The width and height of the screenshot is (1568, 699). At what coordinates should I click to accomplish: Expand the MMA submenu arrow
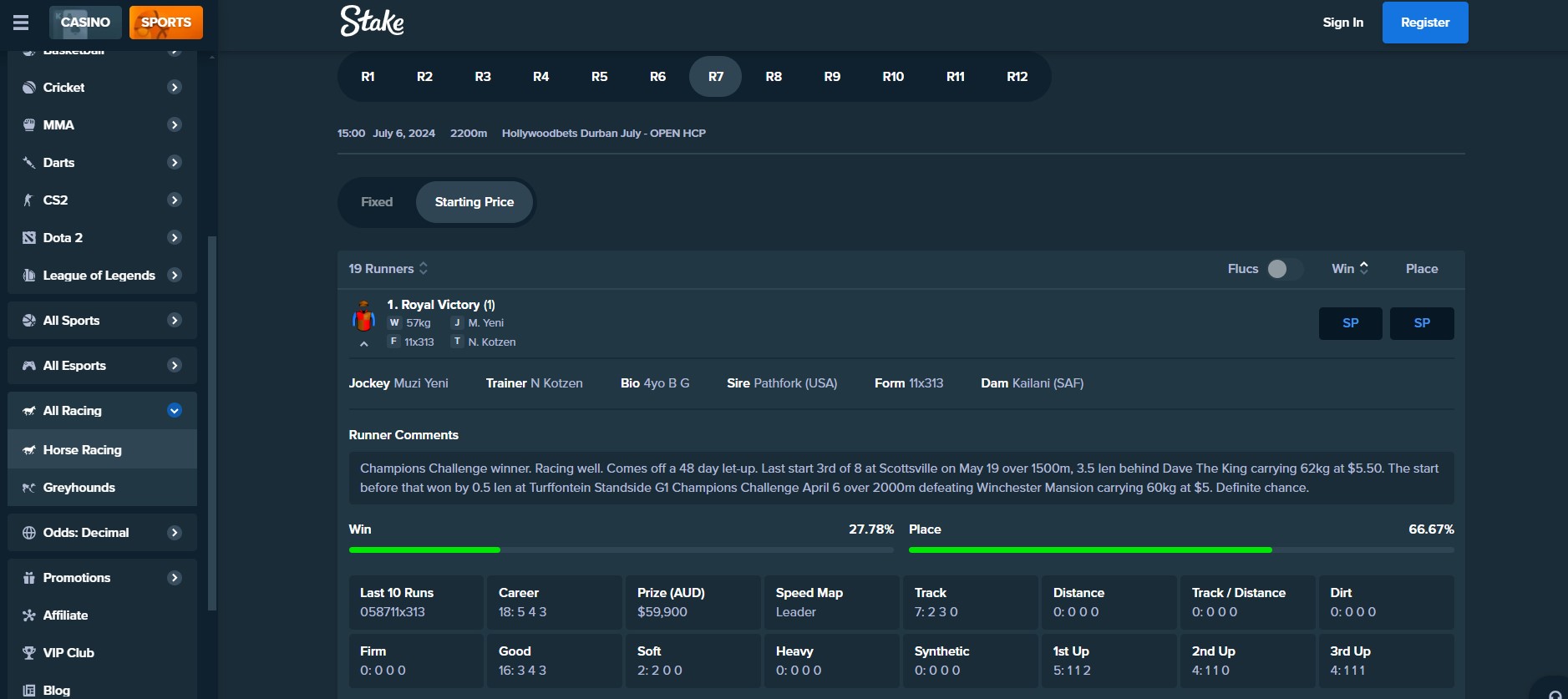click(x=175, y=124)
